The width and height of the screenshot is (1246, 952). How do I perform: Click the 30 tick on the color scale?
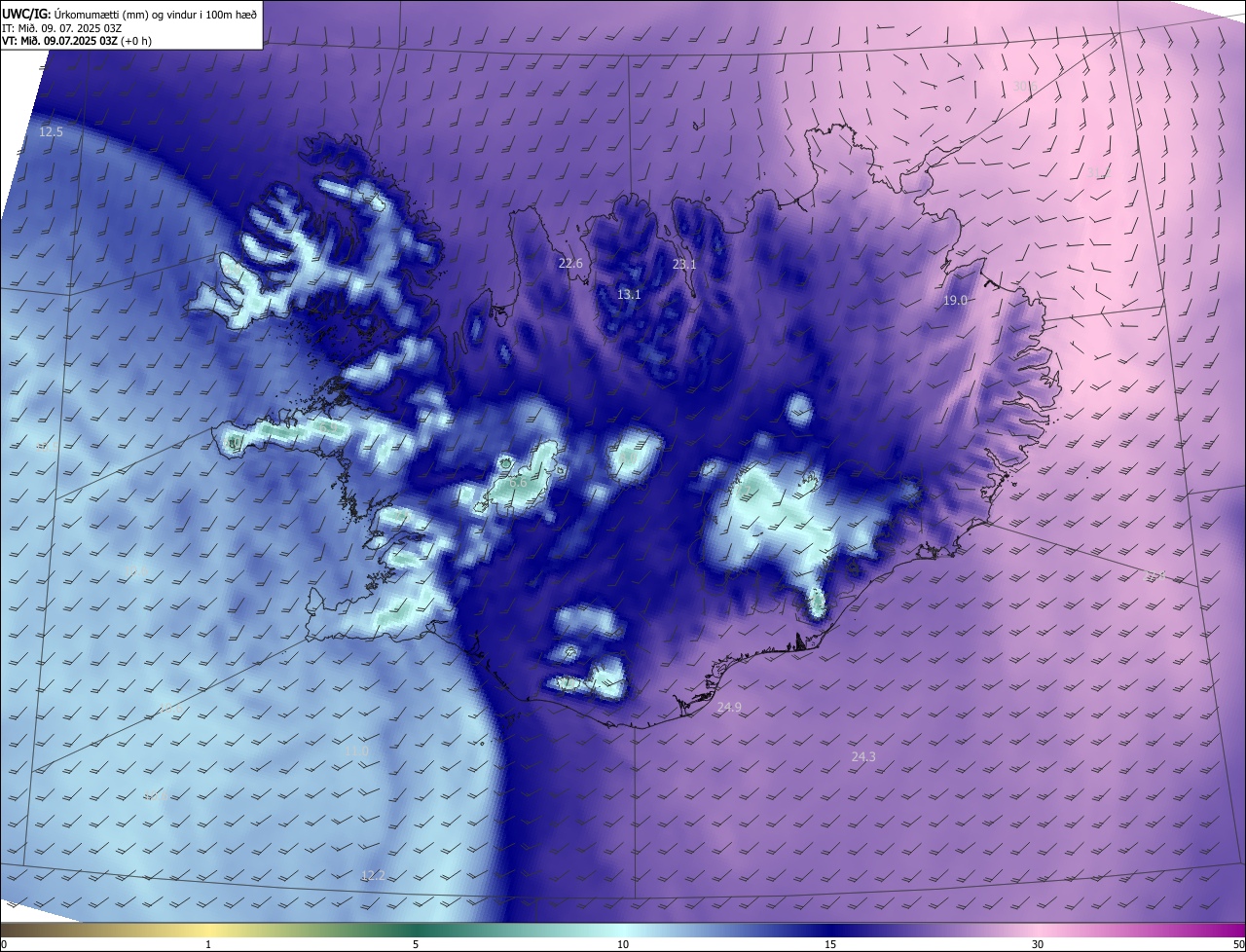(1038, 944)
